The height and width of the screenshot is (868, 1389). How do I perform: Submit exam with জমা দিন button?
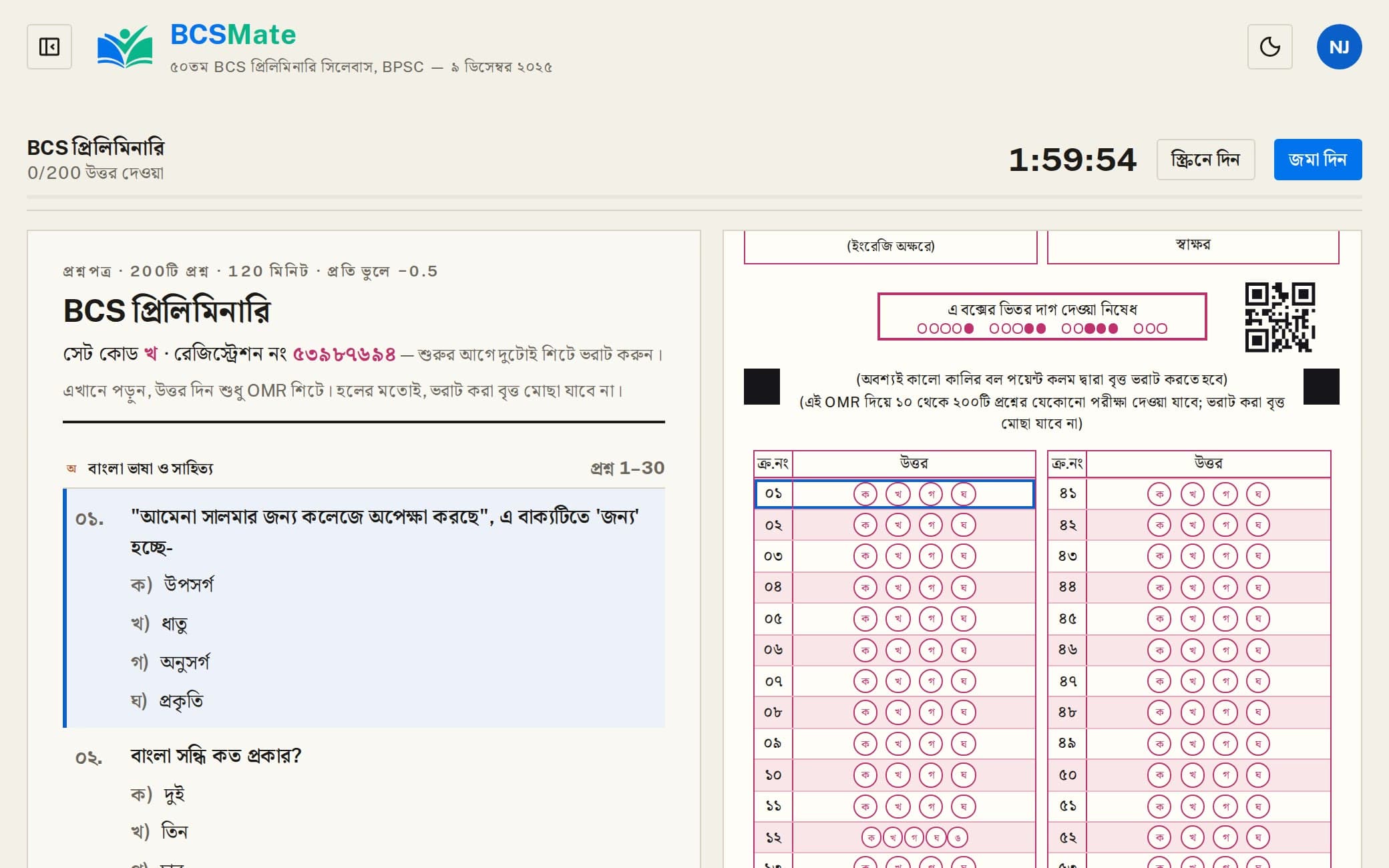[x=1318, y=160]
